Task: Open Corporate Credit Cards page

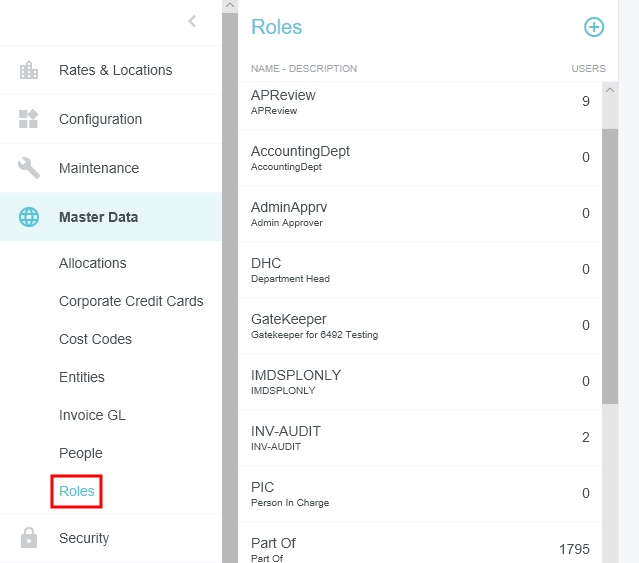Action: pos(131,301)
